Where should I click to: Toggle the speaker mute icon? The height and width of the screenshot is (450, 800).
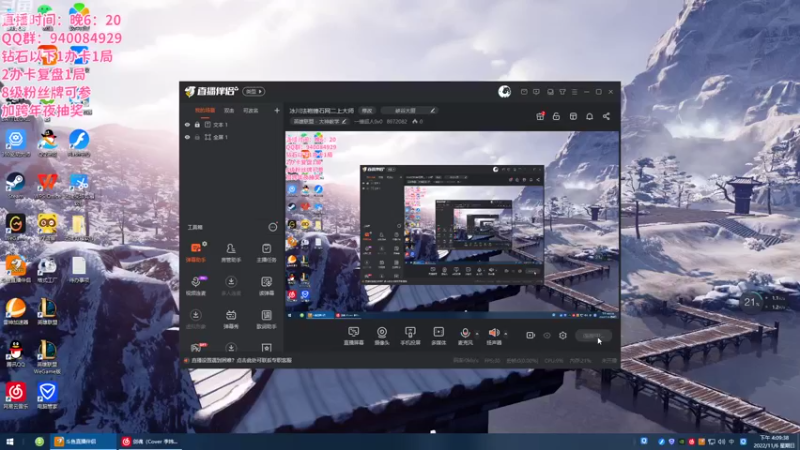point(493,333)
